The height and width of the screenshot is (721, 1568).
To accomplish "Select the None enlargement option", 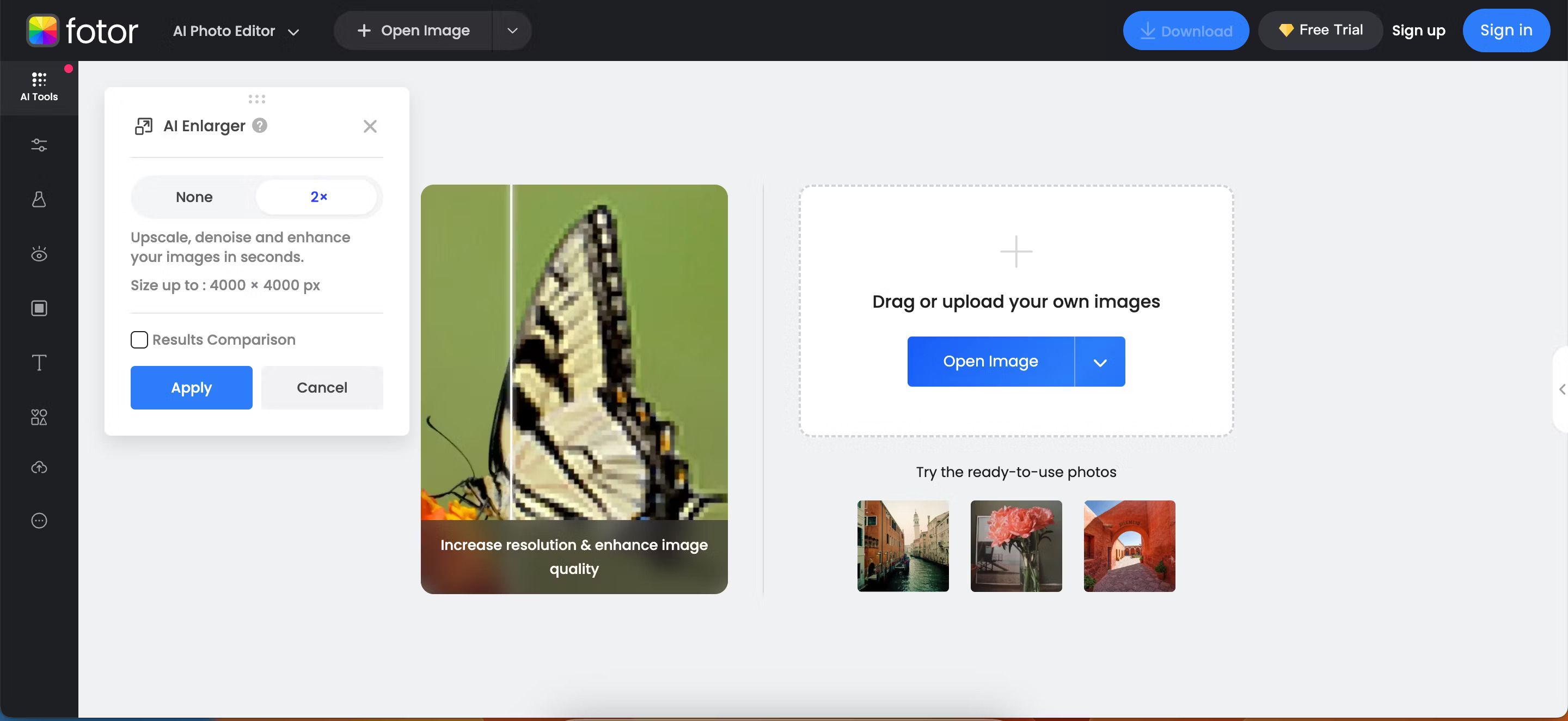I will point(194,197).
